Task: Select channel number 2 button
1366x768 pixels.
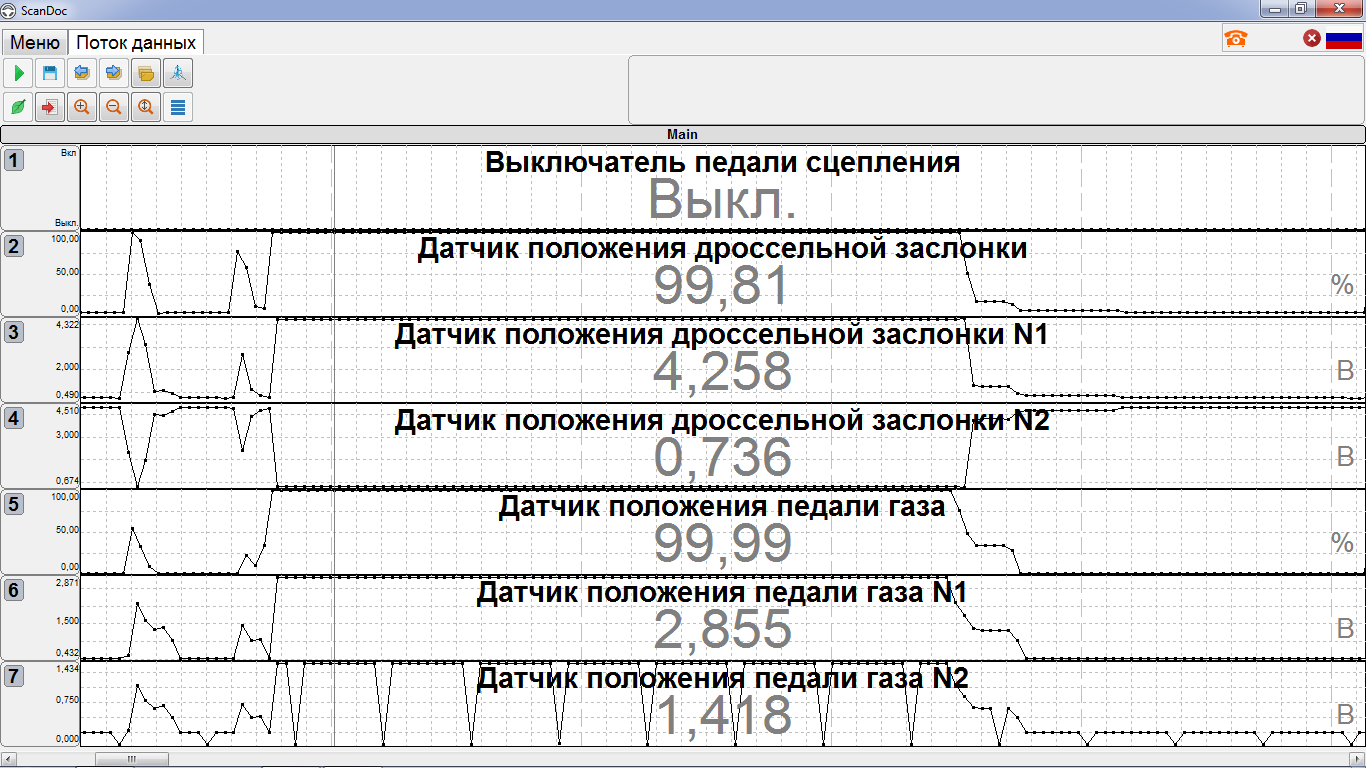Action: click(x=14, y=245)
